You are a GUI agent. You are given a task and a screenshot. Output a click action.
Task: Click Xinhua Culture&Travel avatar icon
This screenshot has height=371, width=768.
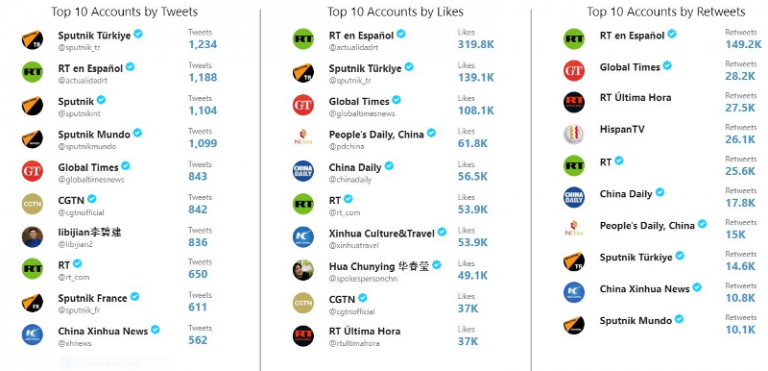coord(303,237)
